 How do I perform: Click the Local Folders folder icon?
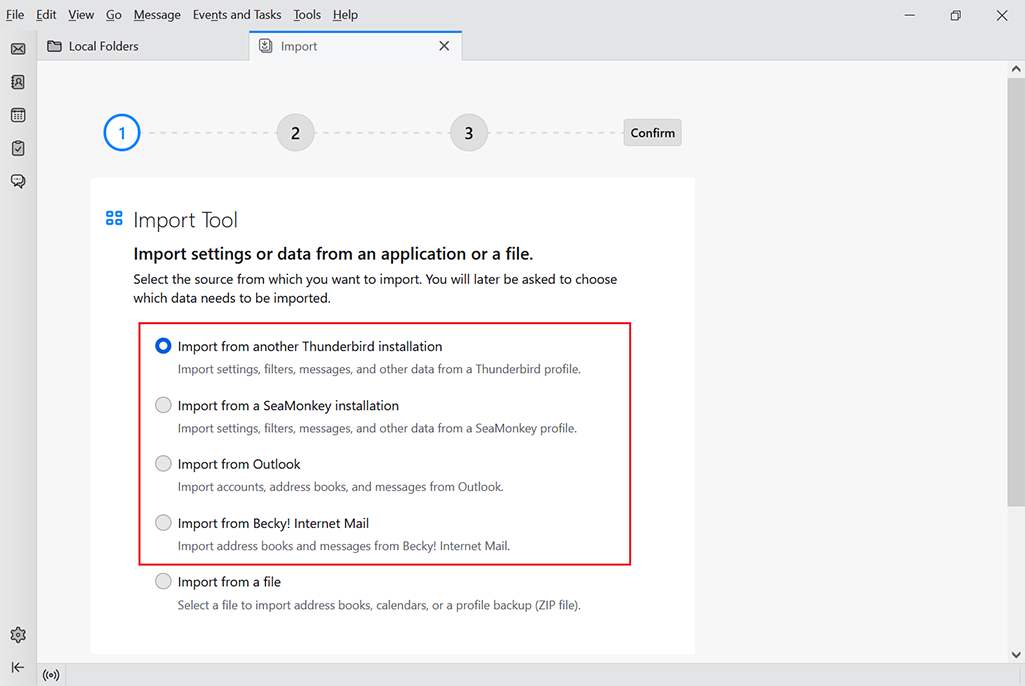pos(55,46)
